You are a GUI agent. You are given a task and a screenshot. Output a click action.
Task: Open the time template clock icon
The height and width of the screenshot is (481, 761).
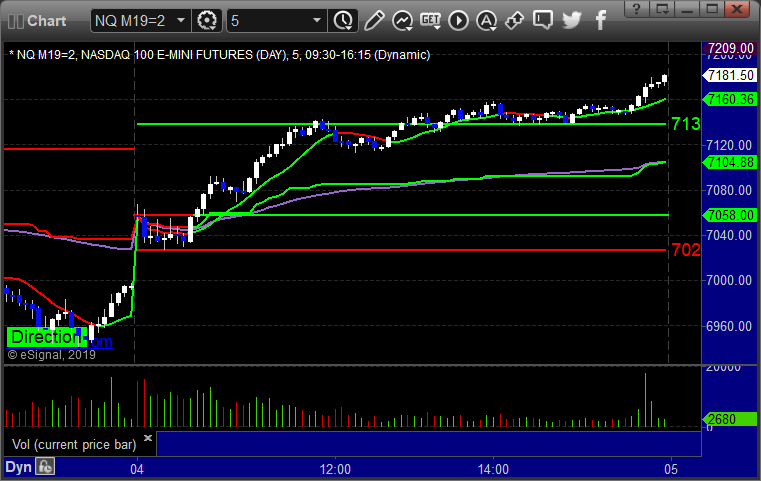click(343, 21)
